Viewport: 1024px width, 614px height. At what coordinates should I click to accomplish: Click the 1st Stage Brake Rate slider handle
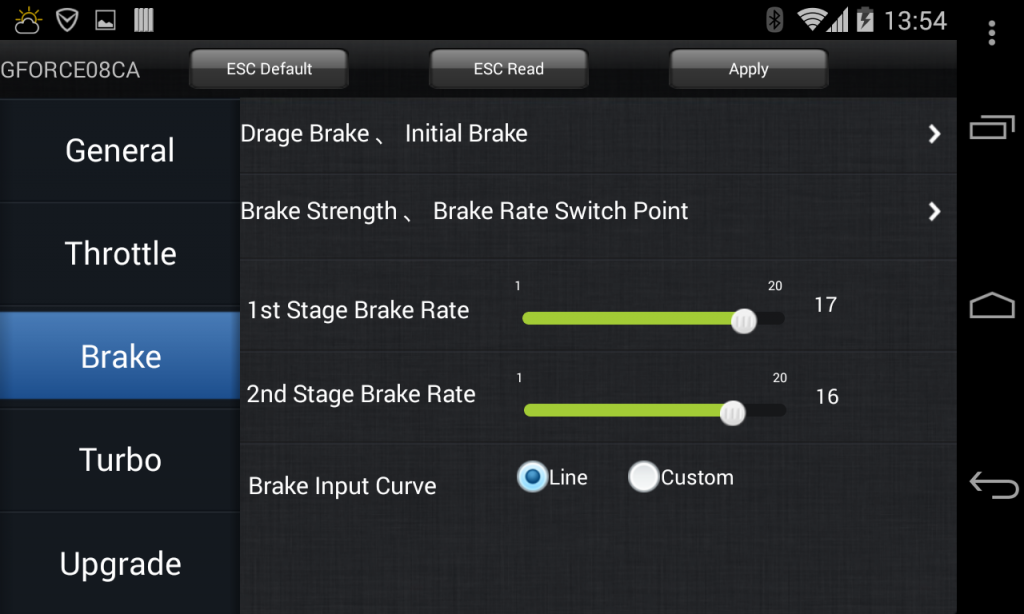pos(743,321)
